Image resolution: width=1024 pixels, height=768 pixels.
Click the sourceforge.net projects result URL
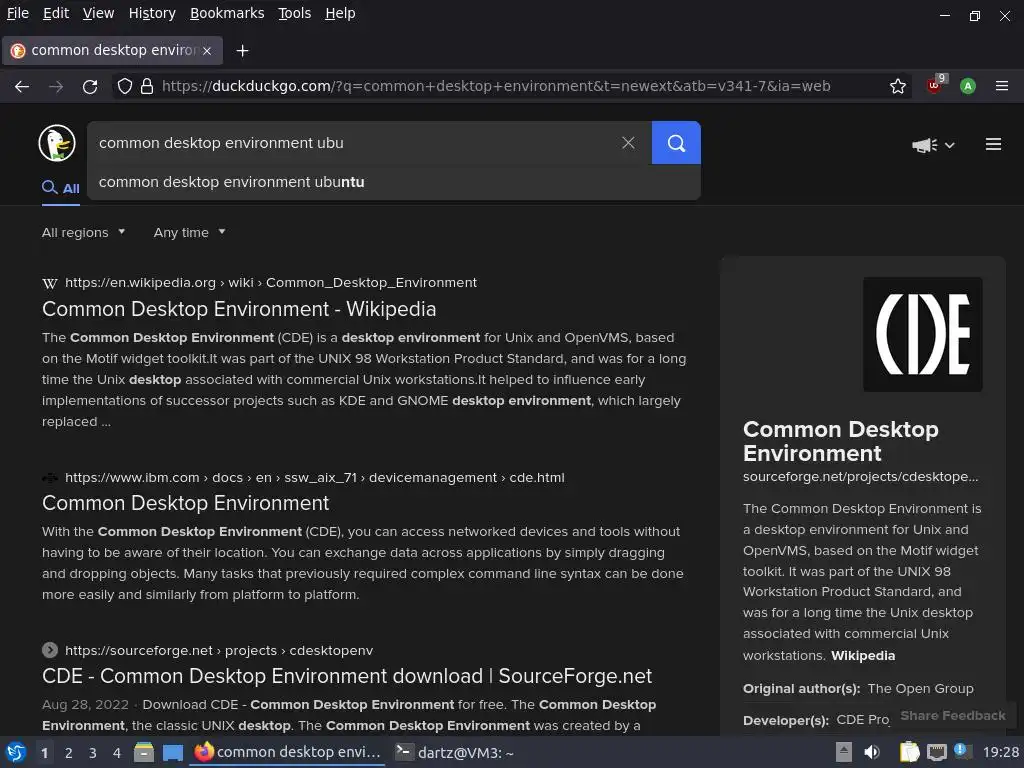[x=219, y=650]
